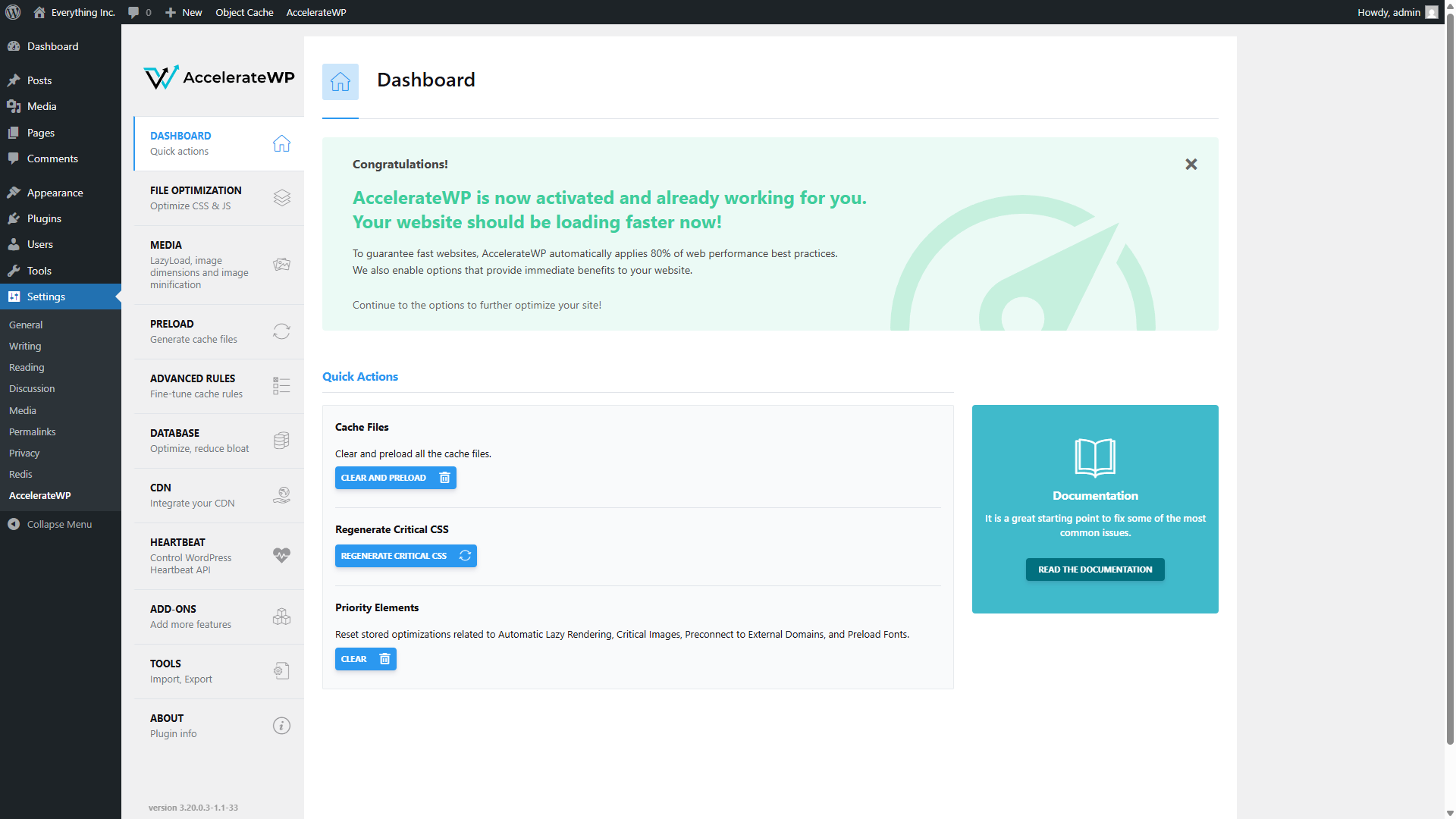The image size is (1456, 819).
Task: Click the Dashboard home icon in AccelerateWP sidebar
Action: click(281, 143)
